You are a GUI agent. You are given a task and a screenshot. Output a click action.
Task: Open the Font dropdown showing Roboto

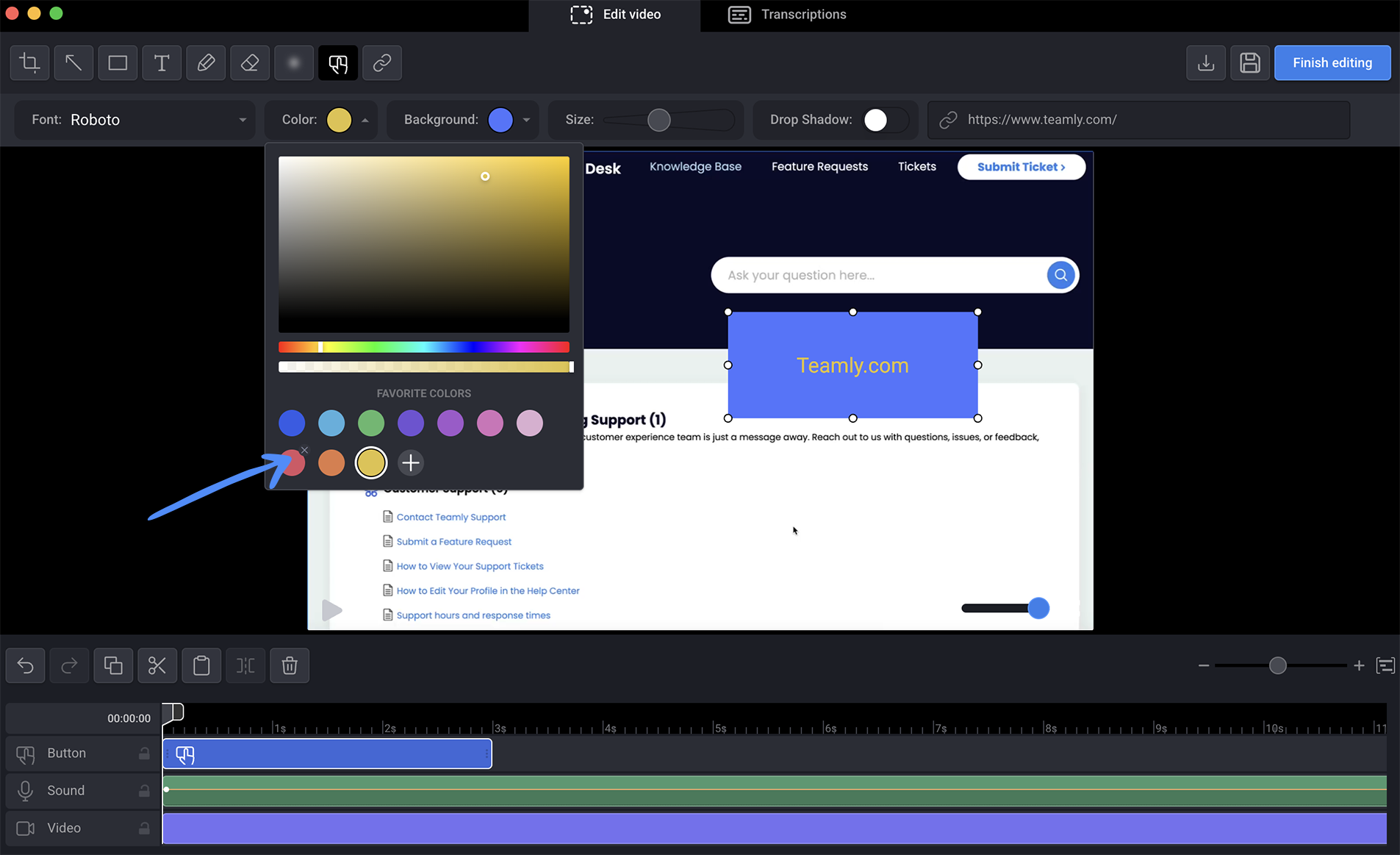point(135,120)
